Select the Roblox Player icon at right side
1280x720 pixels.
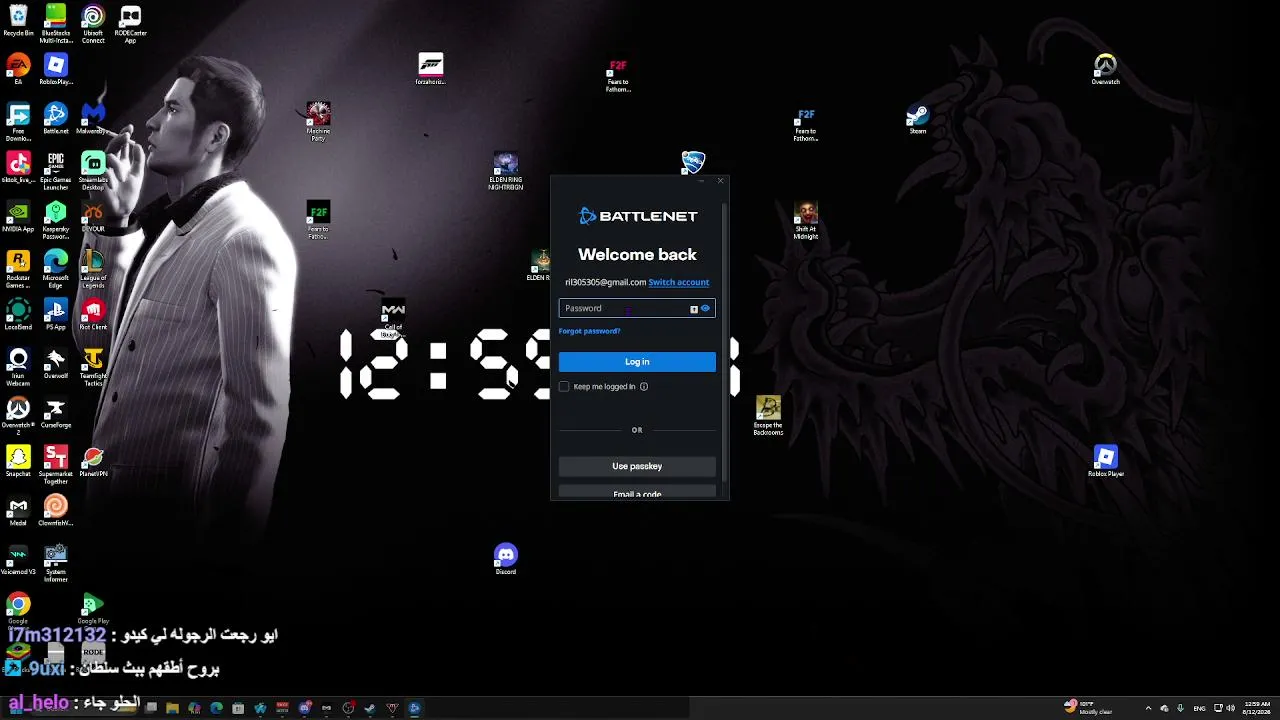point(1105,461)
